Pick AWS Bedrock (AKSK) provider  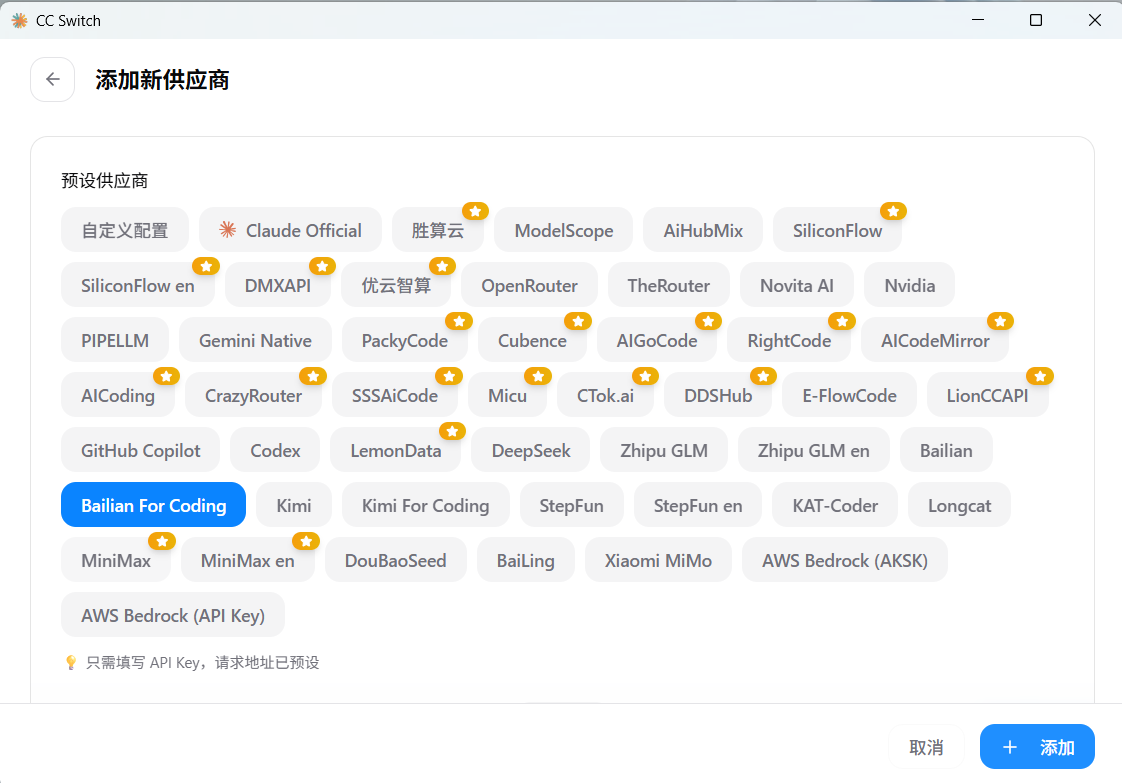pos(844,560)
